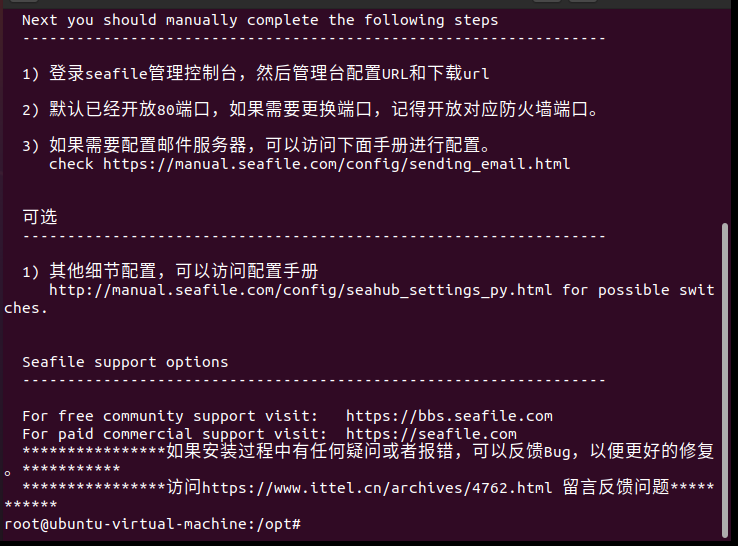Click the 其他细节配置 optional step line
The width and height of the screenshot is (738, 546).
[170, 271]
